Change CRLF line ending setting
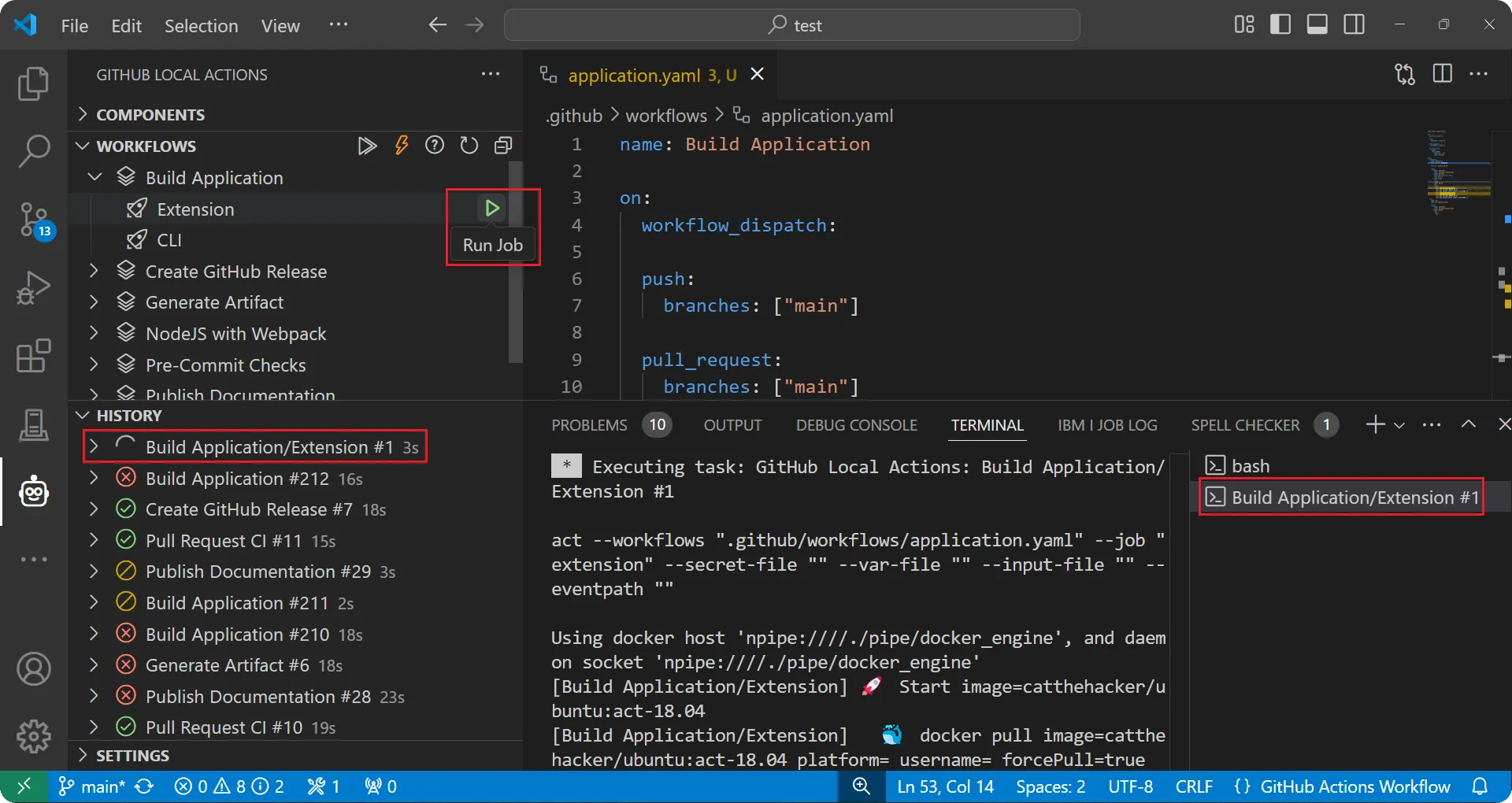 (x=1194, y=786)
